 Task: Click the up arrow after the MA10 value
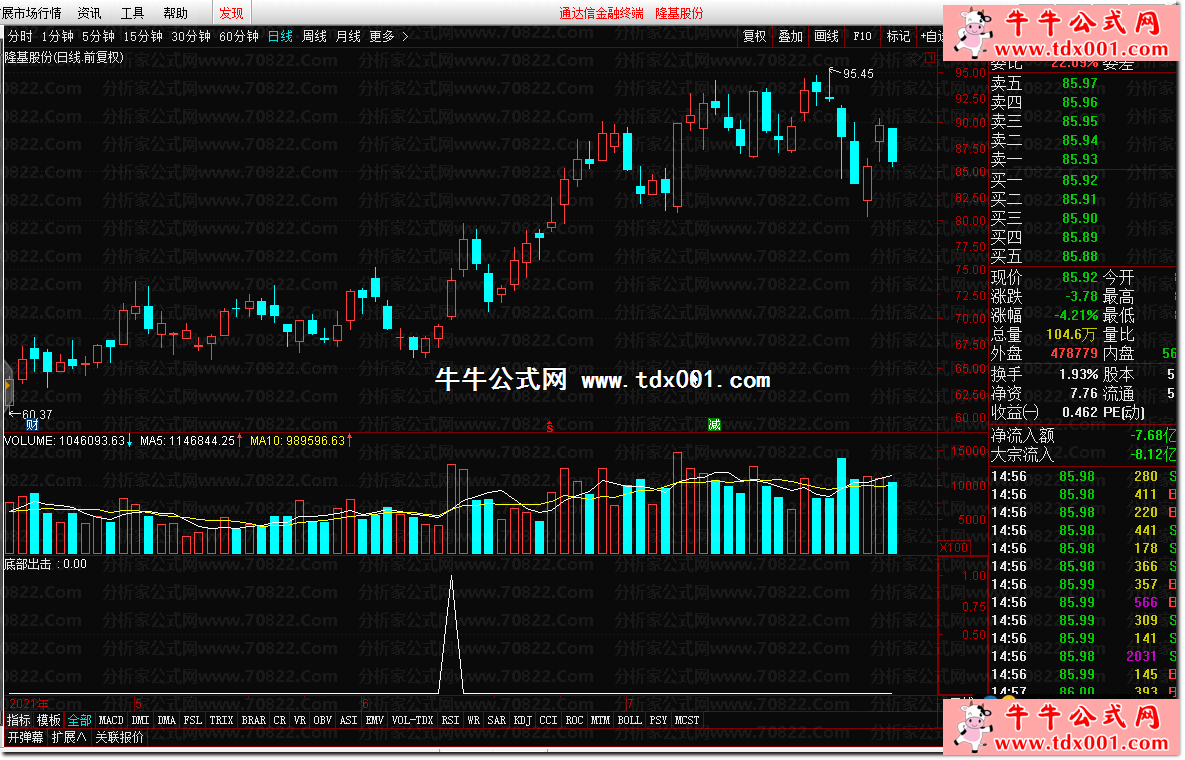pos(350,441)
